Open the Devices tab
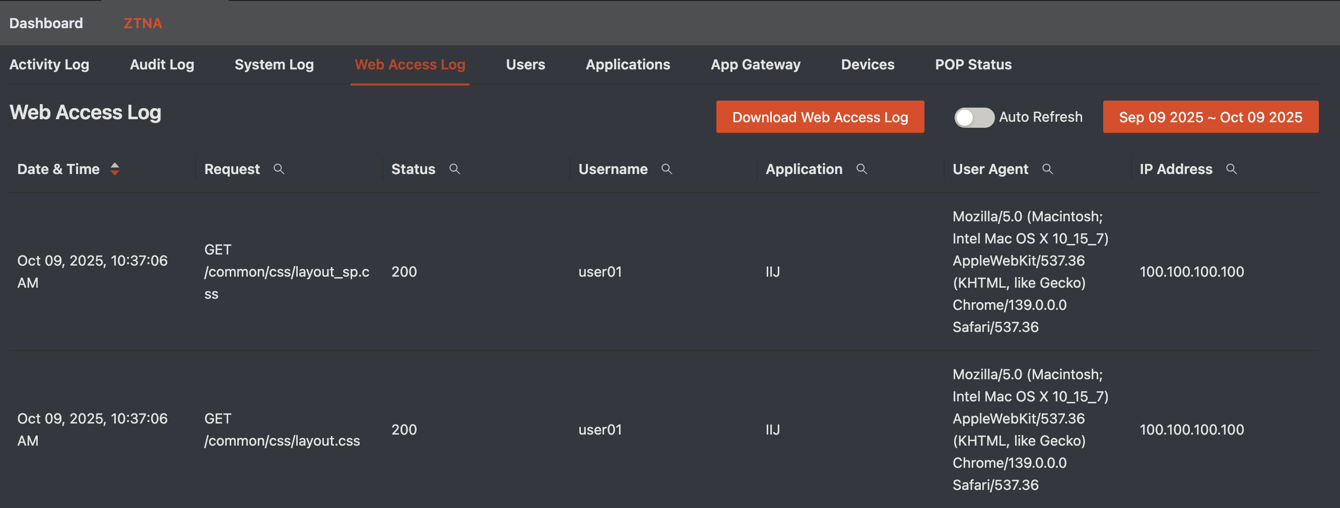The height and width of the screenshot is (508, 1340). pos(867,64)
